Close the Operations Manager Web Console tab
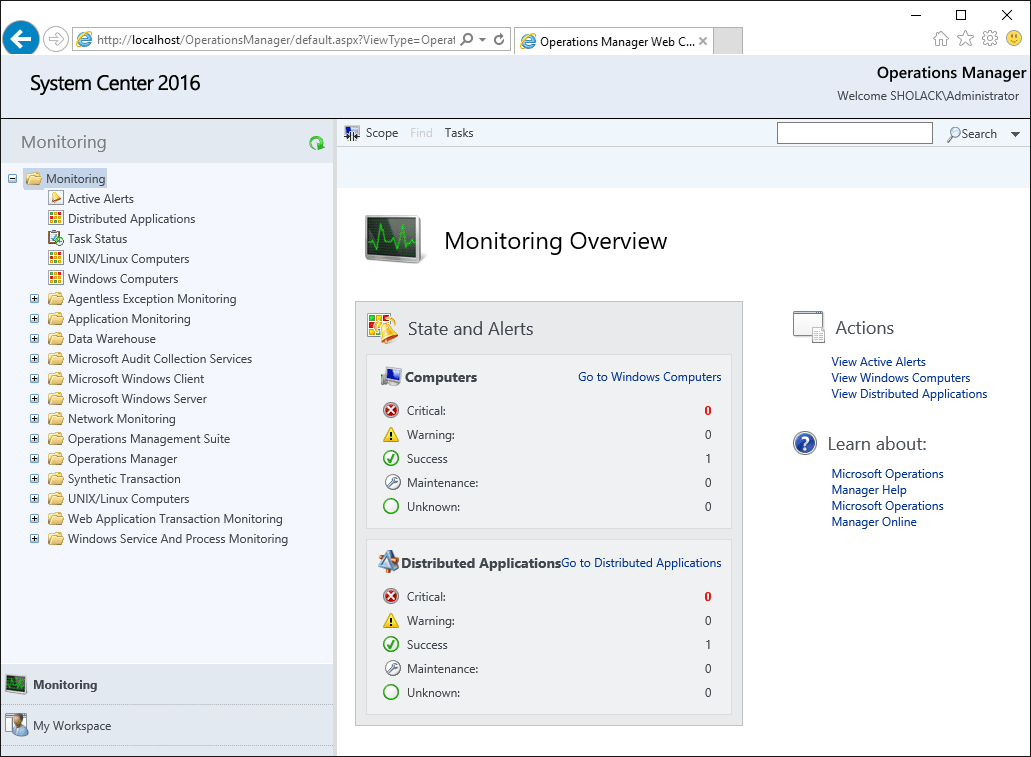Viewport: 1031px width, 757px height. pyautogui.click(x=703, y=41)
